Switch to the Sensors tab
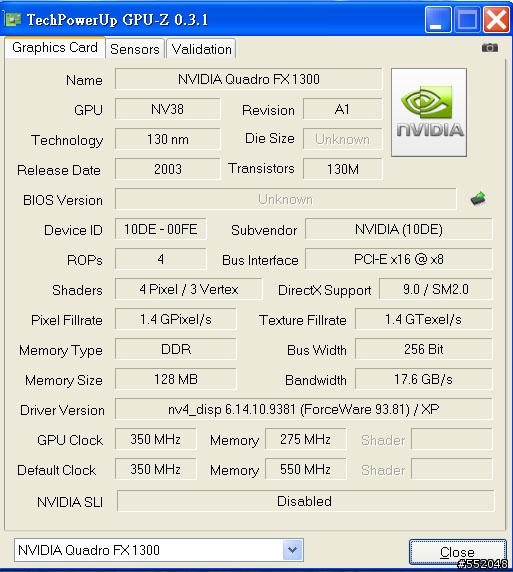This screenshot has height=572, width=513. [x=135, y=49]
